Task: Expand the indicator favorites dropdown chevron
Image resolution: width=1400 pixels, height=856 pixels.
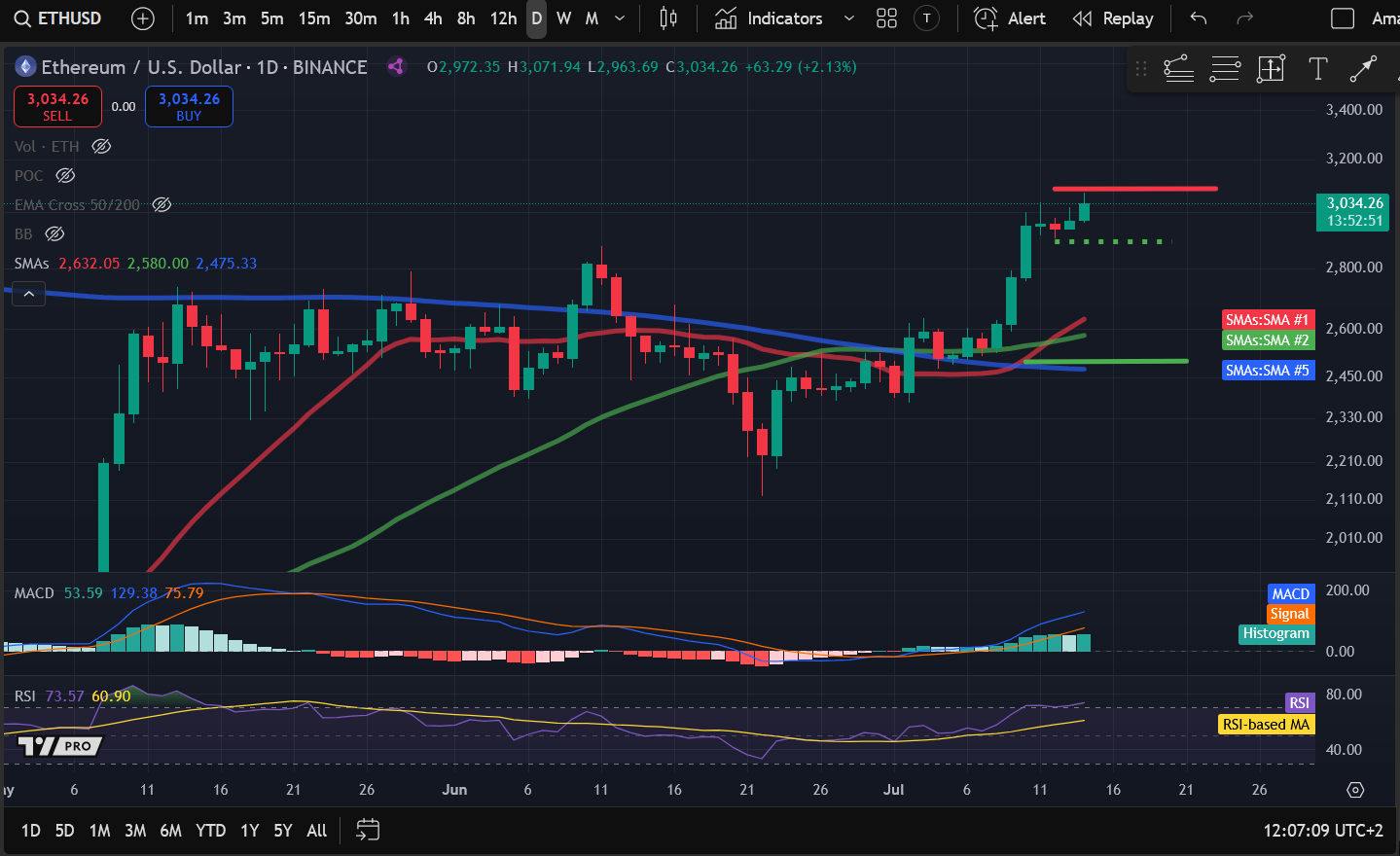Action: [x=848, y=18]
